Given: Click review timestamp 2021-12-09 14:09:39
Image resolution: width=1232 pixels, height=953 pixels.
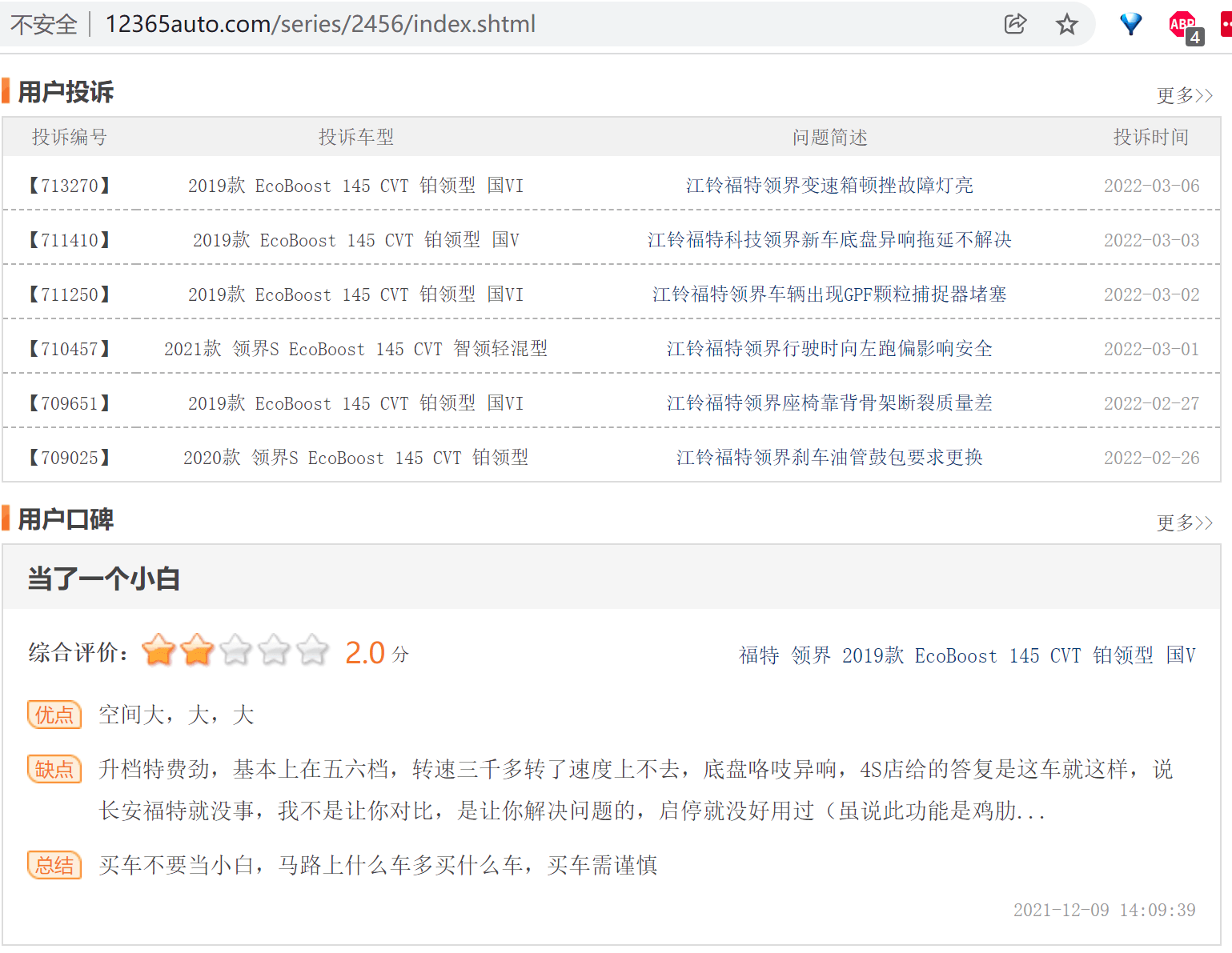Looking at the screenshot, I should coord(1105,910).
